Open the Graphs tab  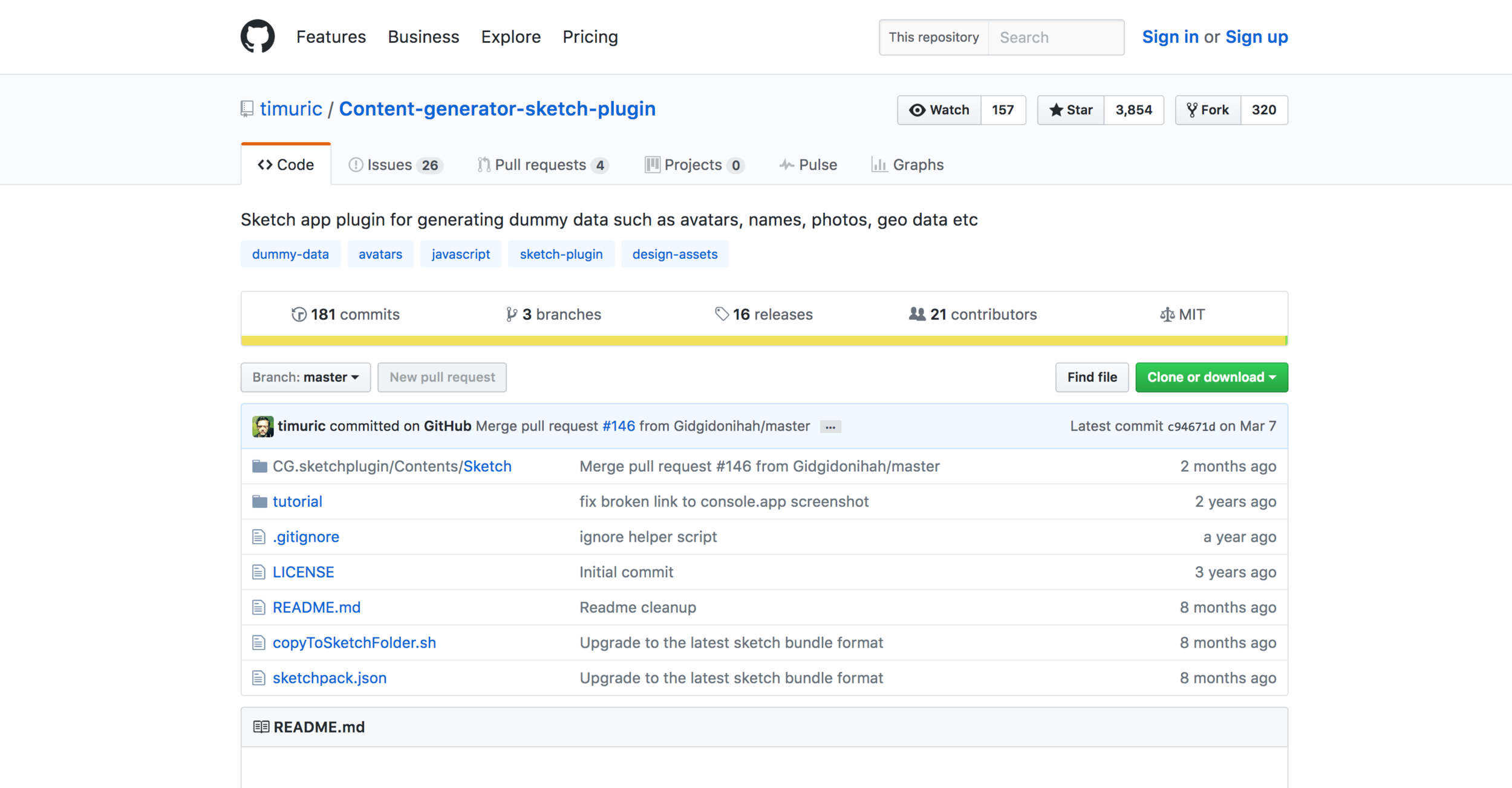(x=907, y=164)
